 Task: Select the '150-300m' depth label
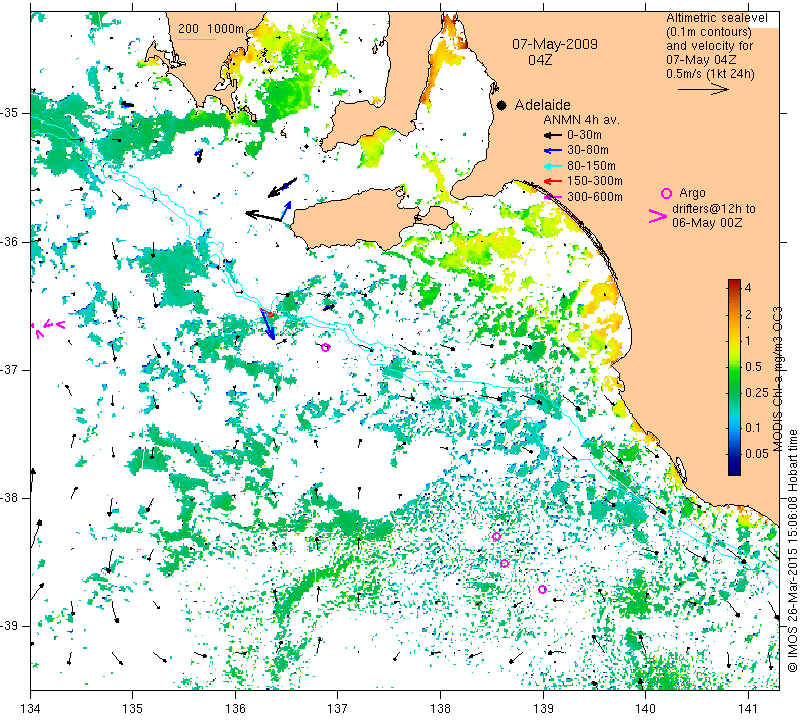(594, 181)
